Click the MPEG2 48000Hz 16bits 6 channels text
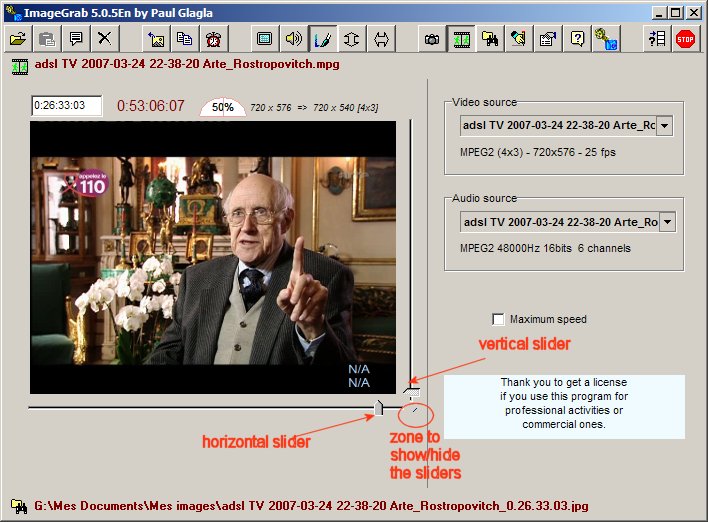This screenshot has width=708, height=522. tap(545, 248)
